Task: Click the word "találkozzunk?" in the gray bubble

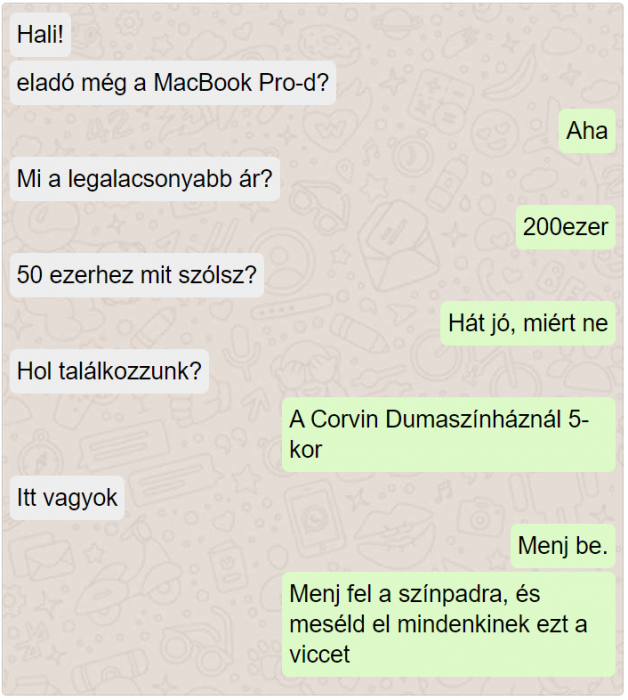Action: point(130,371)
